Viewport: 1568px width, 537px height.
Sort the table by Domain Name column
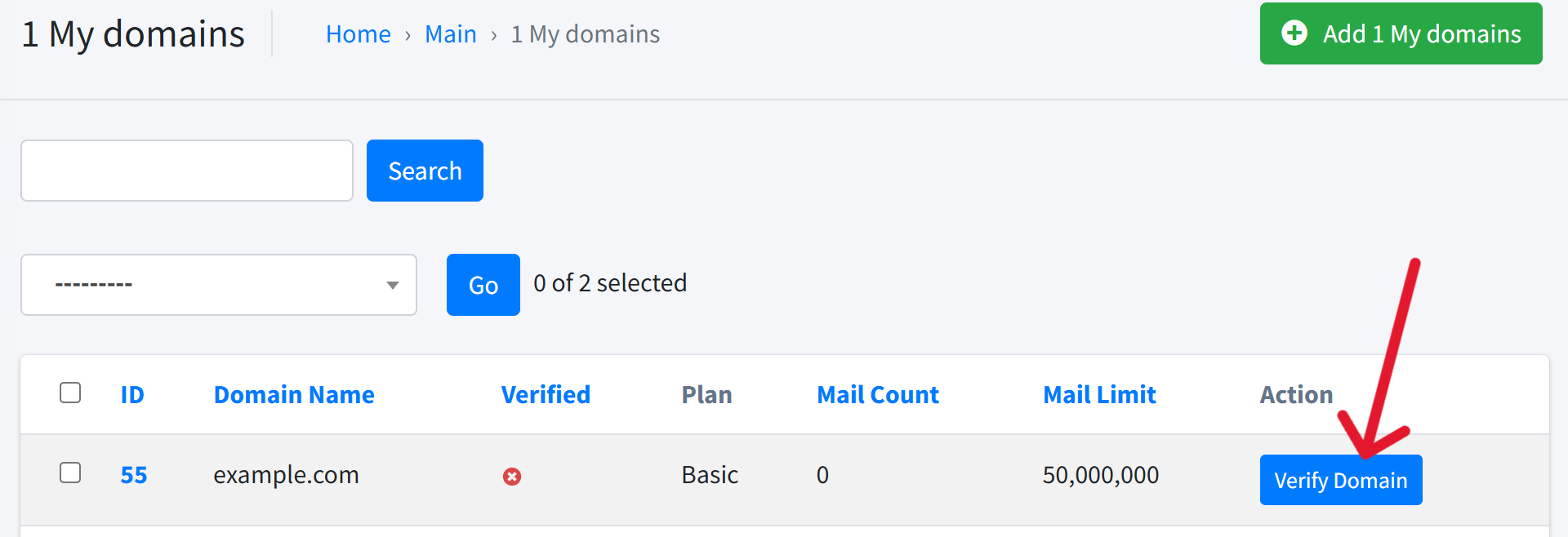coord(294,394)
